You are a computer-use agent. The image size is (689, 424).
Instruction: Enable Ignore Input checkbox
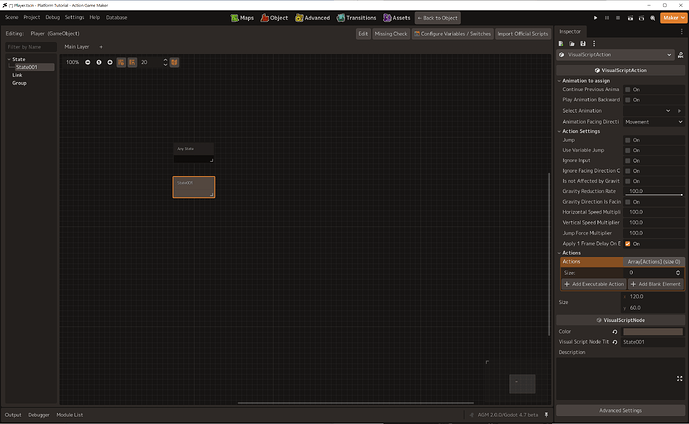point(627,161)
